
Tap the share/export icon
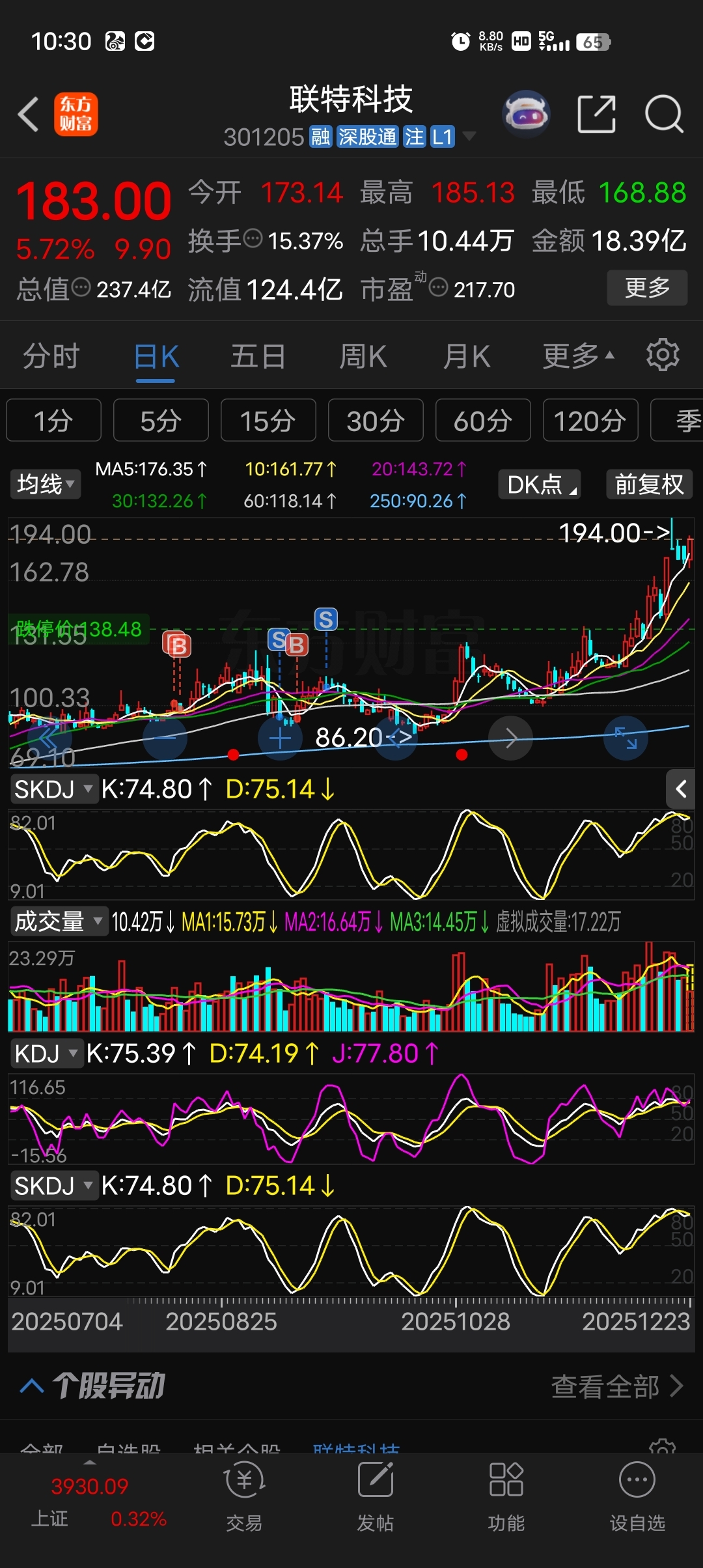pyautogui.click(x=597, y=114)
